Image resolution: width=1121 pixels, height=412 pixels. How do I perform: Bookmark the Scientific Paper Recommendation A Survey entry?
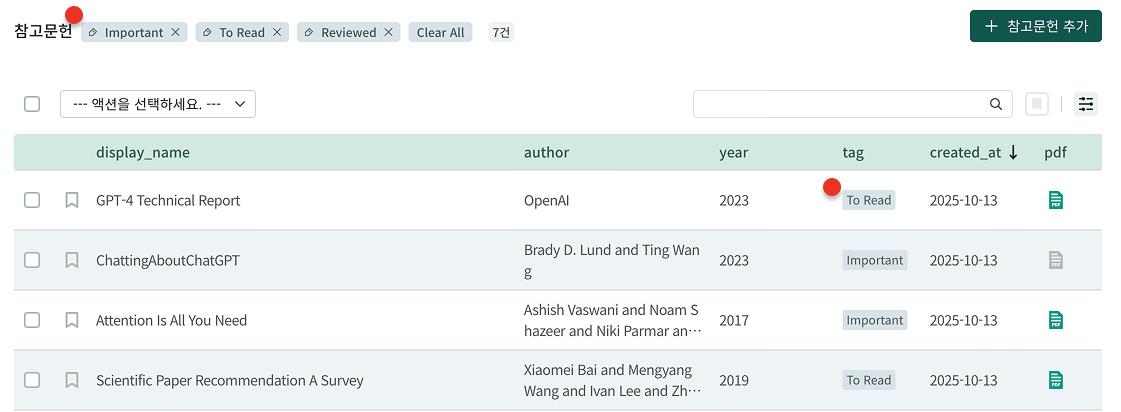(71, 381)
